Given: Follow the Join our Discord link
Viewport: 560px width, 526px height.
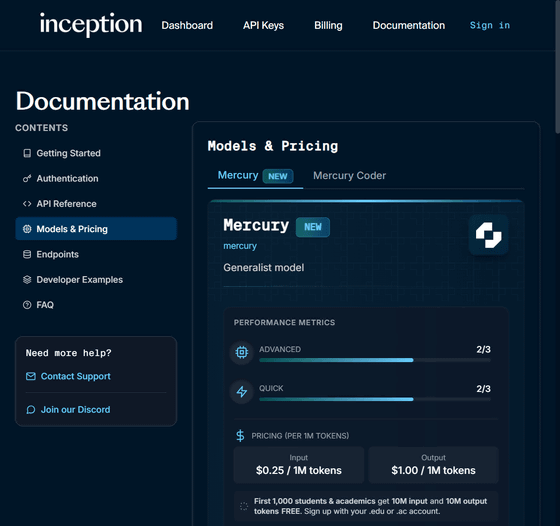Looking at the screenshot, I should pyautogui.click(x=75, y=410).
